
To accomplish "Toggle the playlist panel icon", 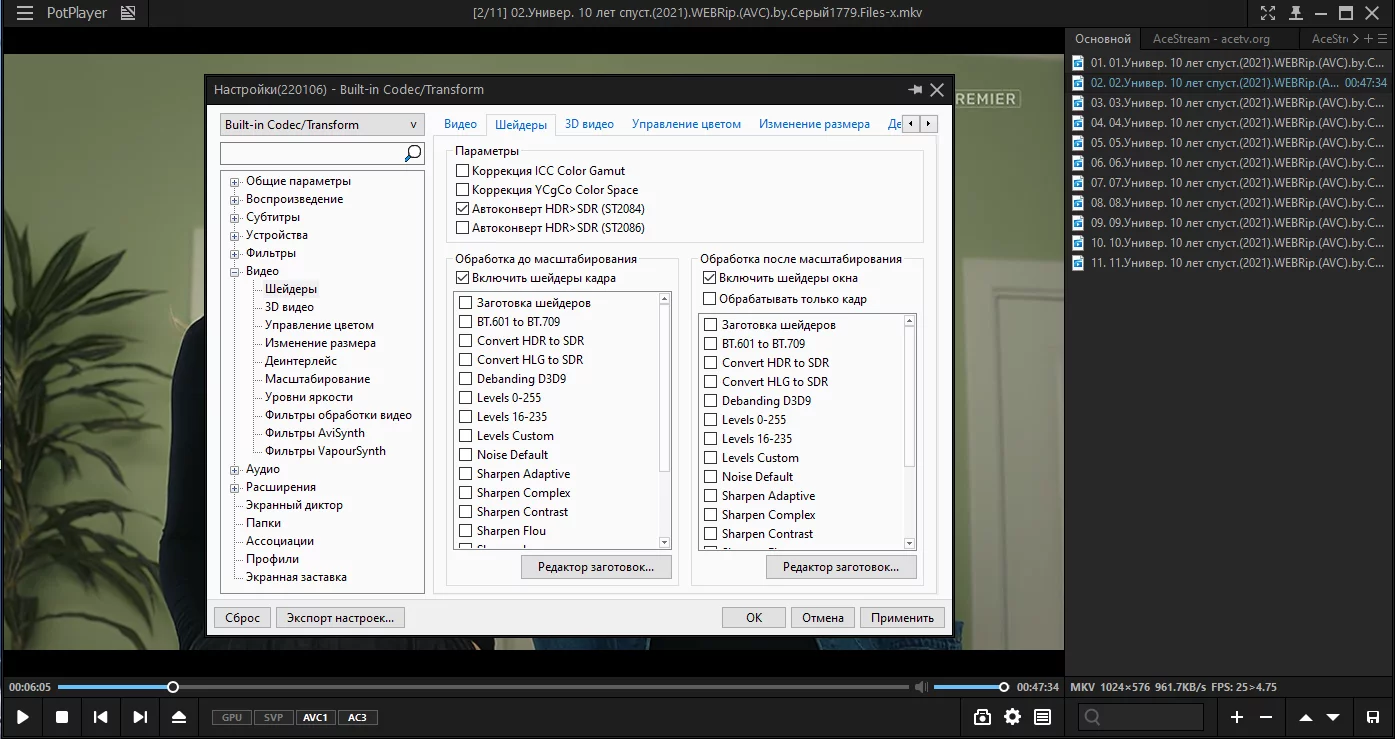I will coord(1043,717).
